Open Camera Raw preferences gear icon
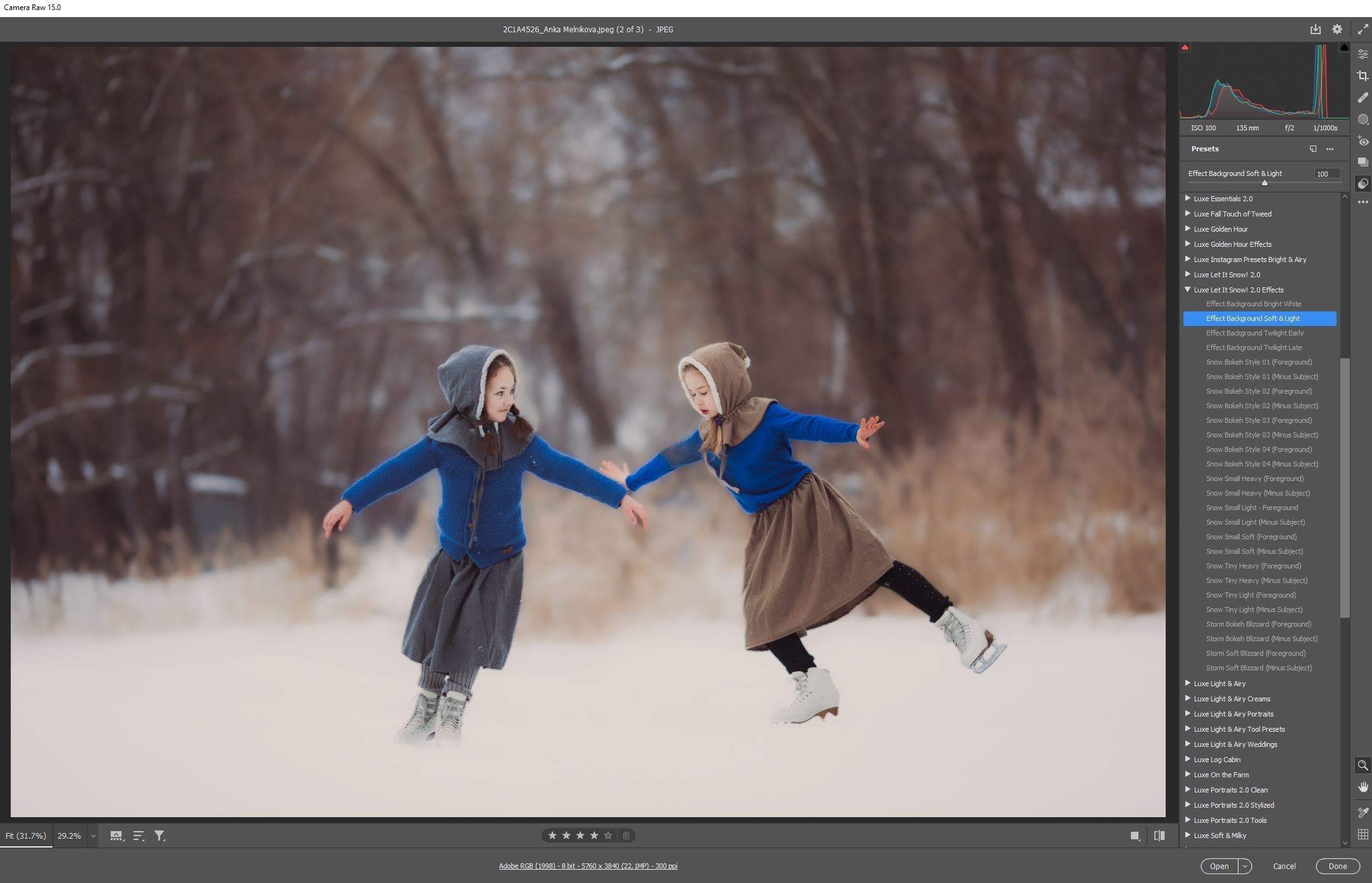Image resolution: width=1372 pixels, height=883 pixels. (1337, 29)
